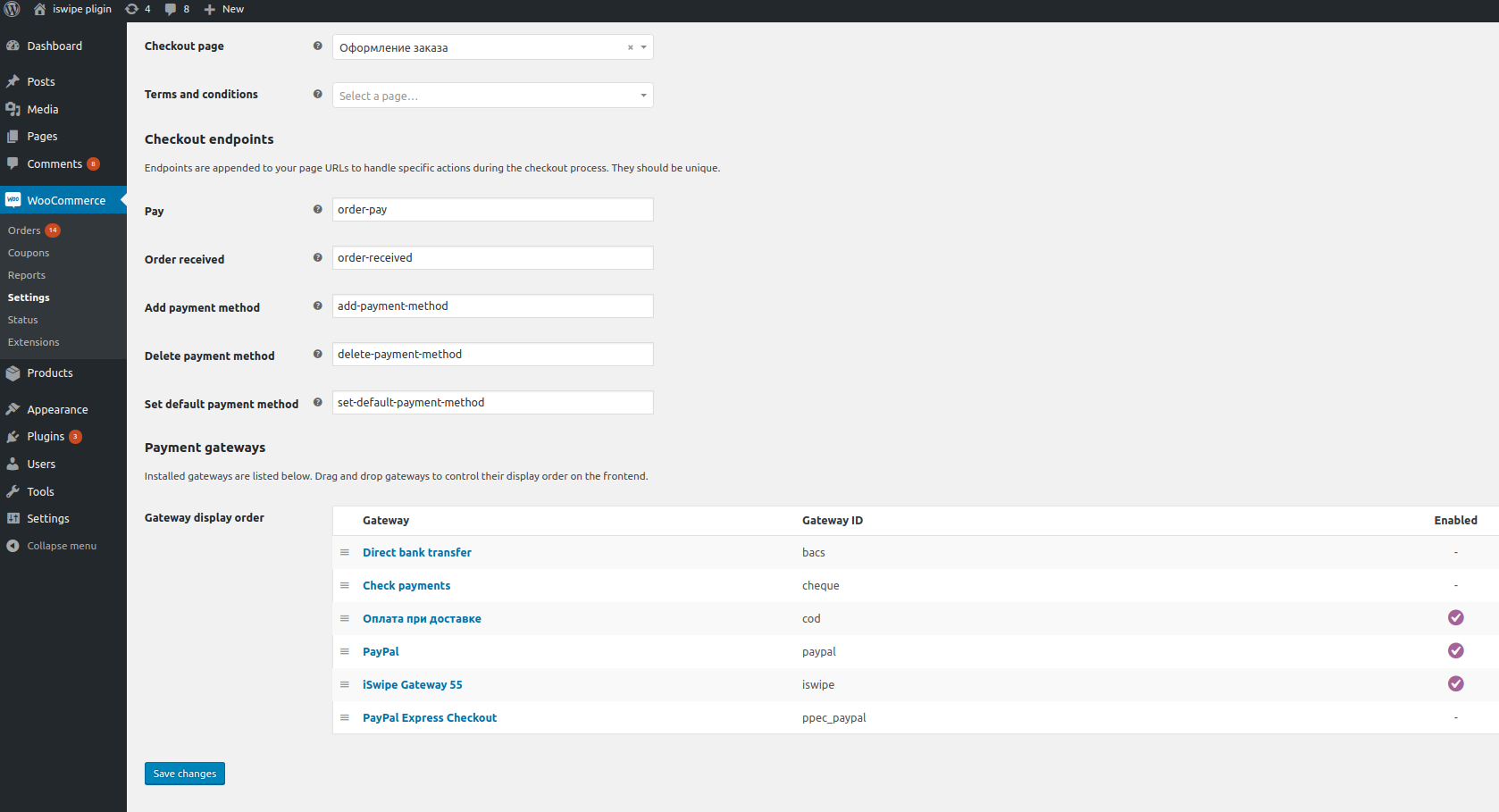The width and height of the screenshot is (1499, 812).
Task: Click the Appearance brush icon
Action: 13,409
